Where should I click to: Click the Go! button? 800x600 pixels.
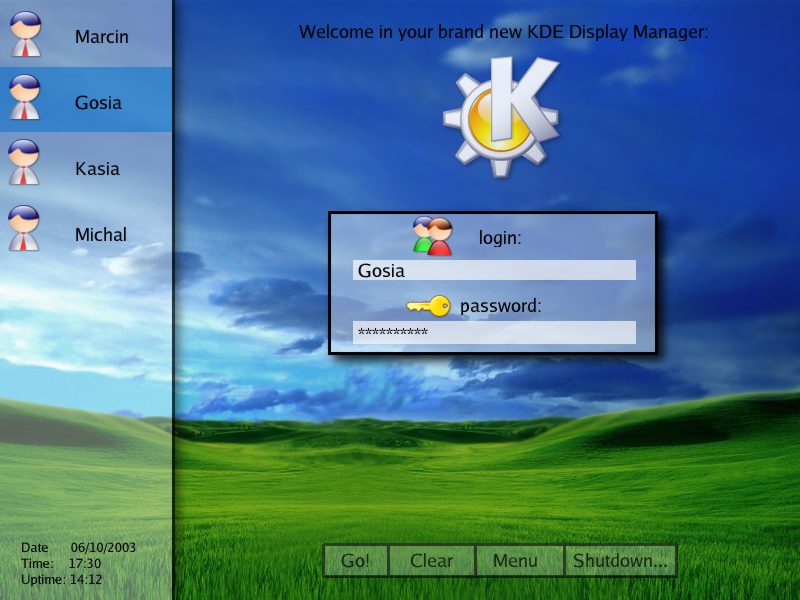pos(356,561)
